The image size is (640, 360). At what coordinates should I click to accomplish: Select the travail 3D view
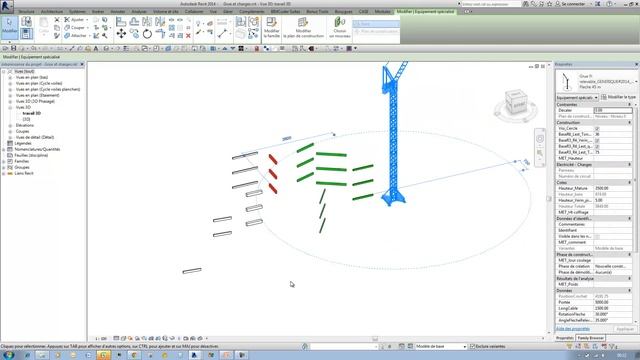tap(31, 113)
